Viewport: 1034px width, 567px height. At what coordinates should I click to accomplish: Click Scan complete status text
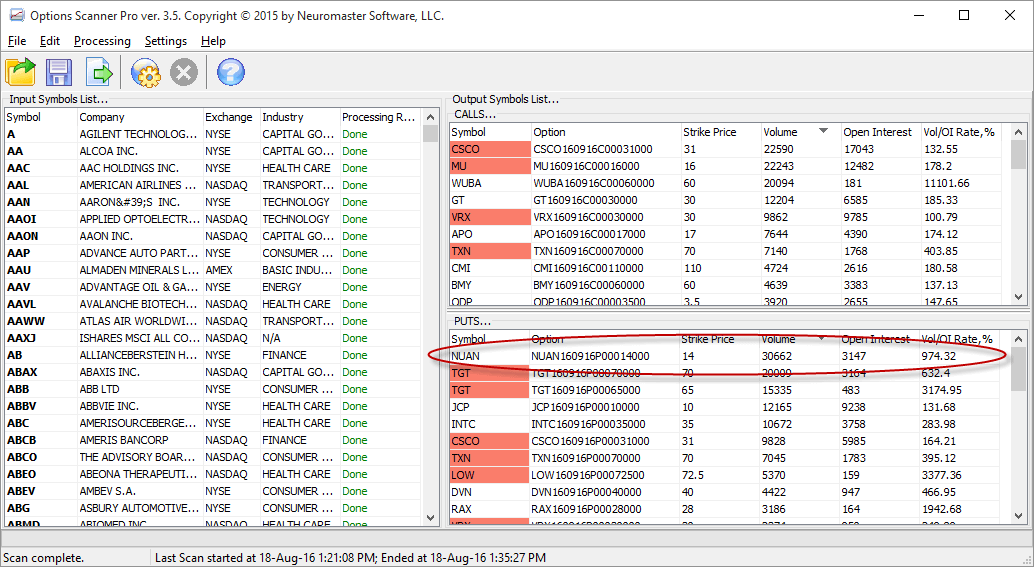44,558
